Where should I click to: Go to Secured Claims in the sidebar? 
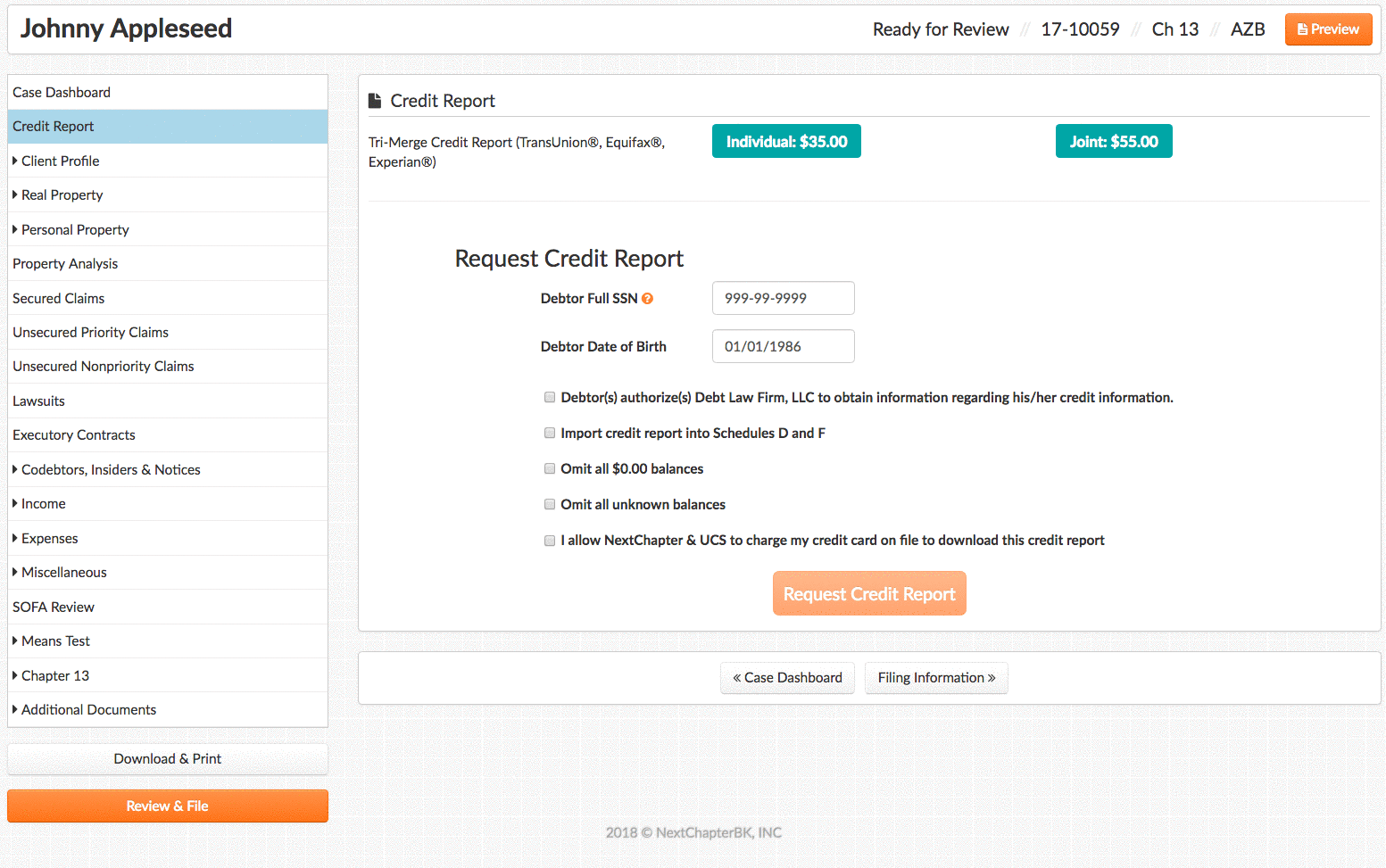coord(59,299)
